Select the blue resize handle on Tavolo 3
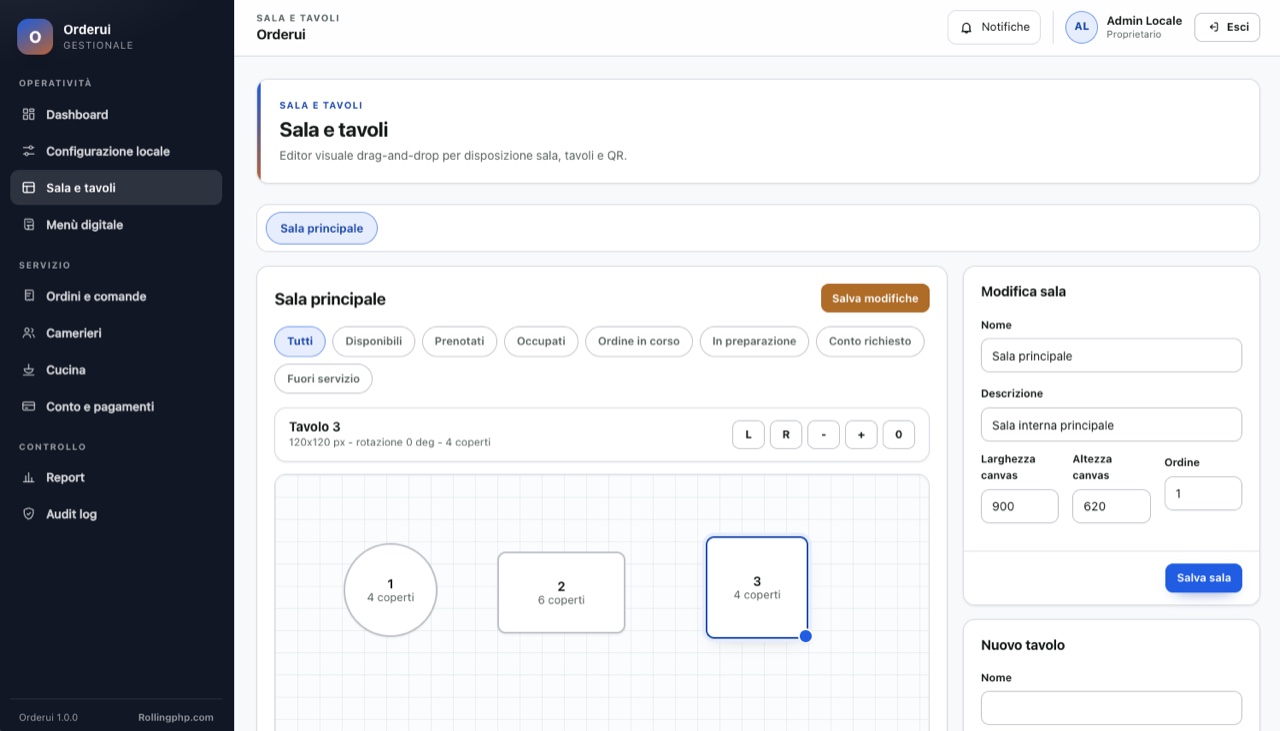Image resolution: width=1280 pixels, height=731 pixels. click(x=806, y=636)
